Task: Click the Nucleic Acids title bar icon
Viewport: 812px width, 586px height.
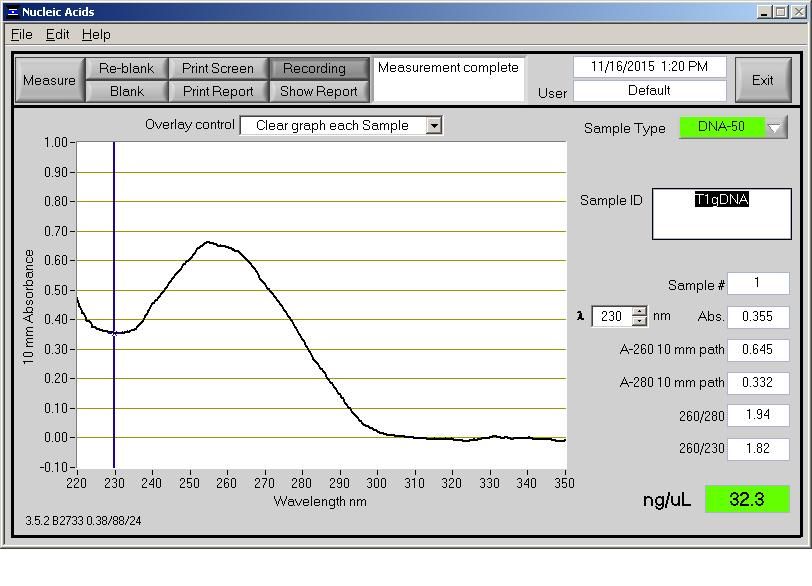Action: click(x=13, y=11)
